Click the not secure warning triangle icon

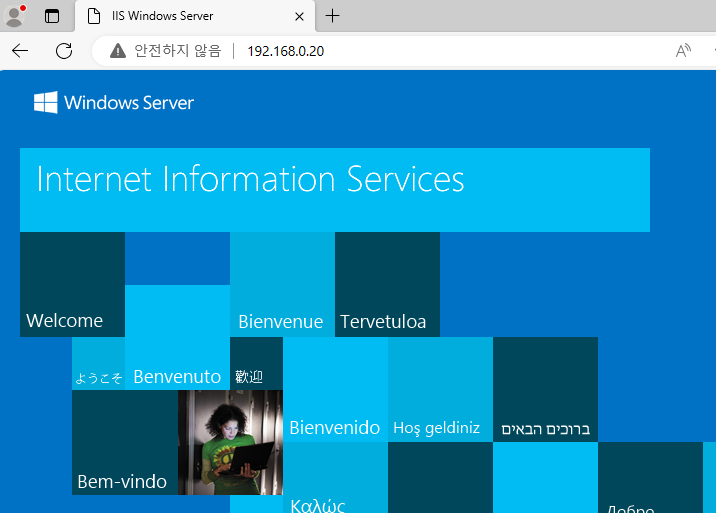click(x=118, y=51)
